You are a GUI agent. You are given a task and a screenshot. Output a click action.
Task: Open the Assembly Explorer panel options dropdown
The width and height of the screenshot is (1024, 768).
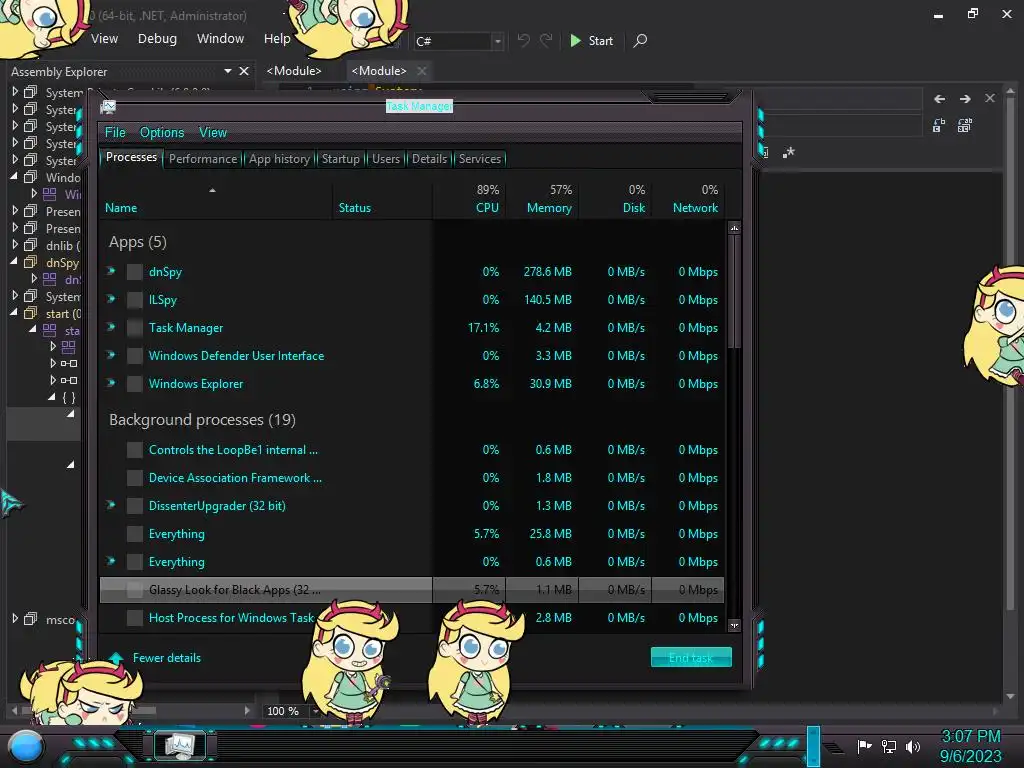click(227, 71)
